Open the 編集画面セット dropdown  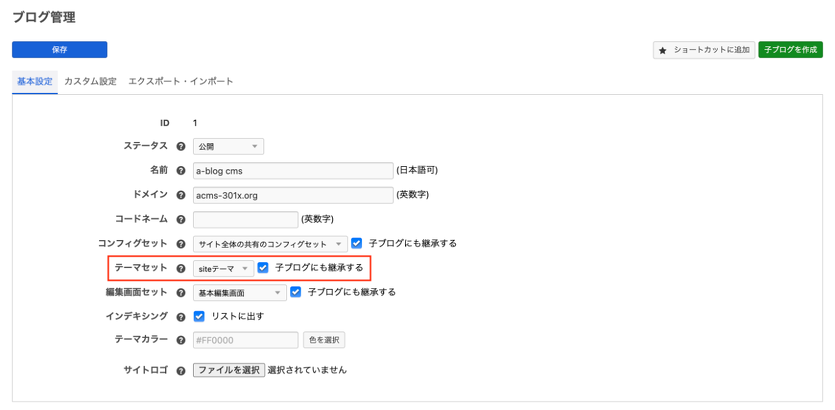pyautogui.click(x=239, y=293)
